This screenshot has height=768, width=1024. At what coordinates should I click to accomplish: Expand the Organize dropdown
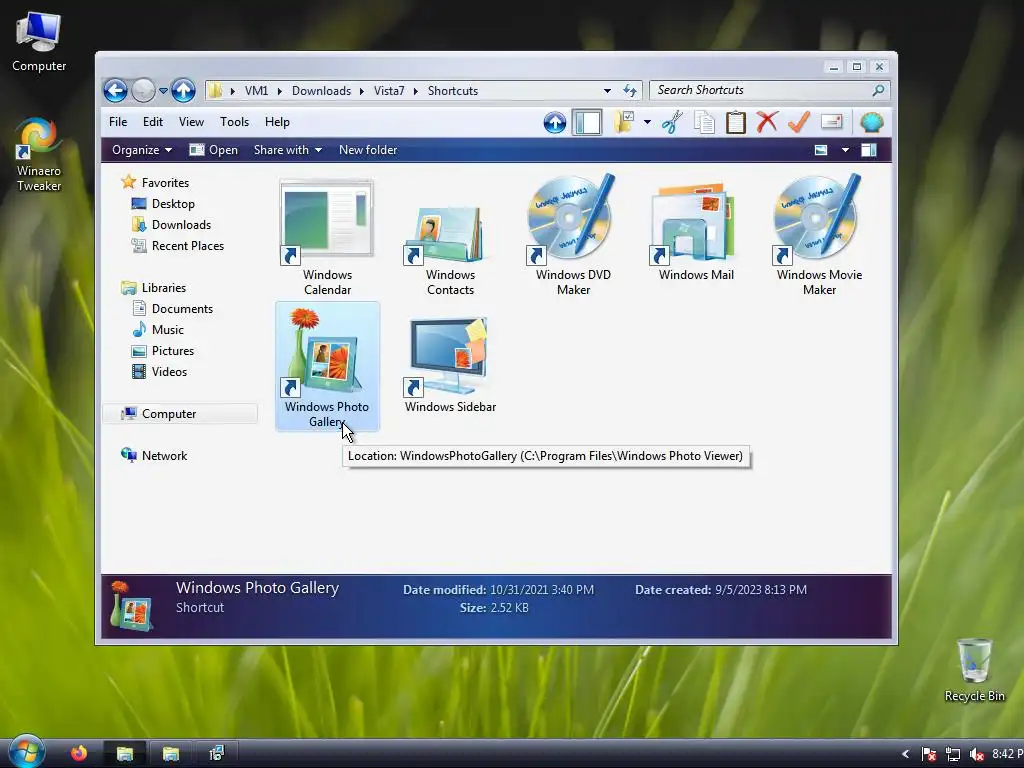[x=142, y=150]
